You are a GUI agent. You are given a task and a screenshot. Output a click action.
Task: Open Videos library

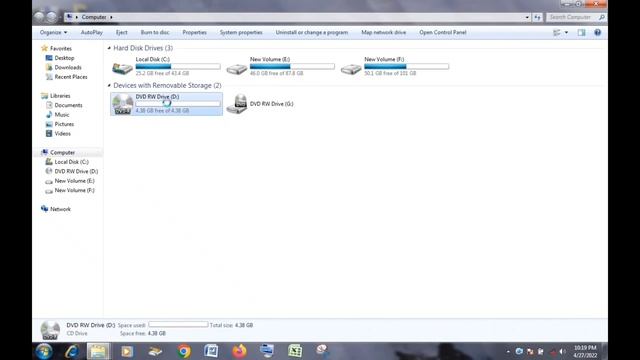pos(62,133)
